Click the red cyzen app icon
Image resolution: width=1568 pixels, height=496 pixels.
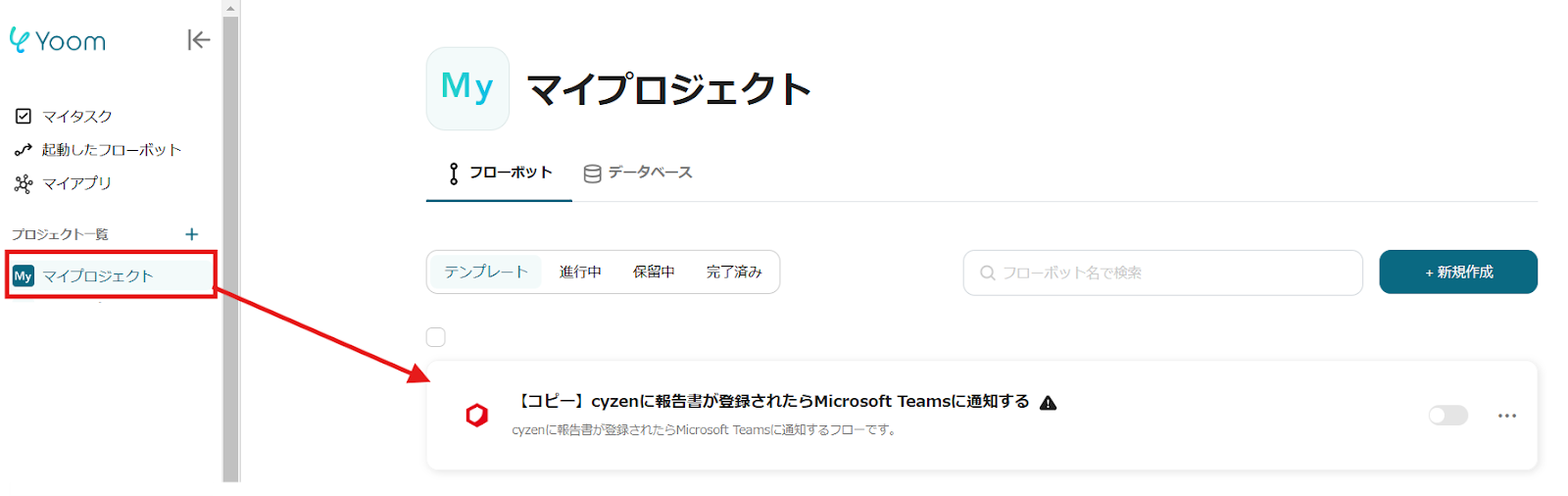[x=477, y=415]
